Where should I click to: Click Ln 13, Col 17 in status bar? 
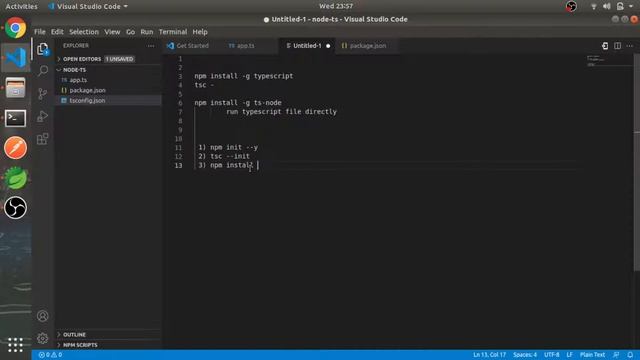coord(489,355)
